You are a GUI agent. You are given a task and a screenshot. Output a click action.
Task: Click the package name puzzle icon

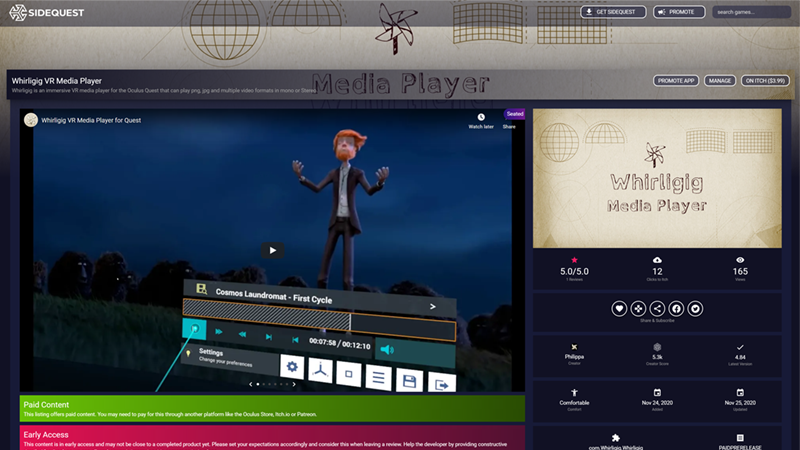(616, 438)
